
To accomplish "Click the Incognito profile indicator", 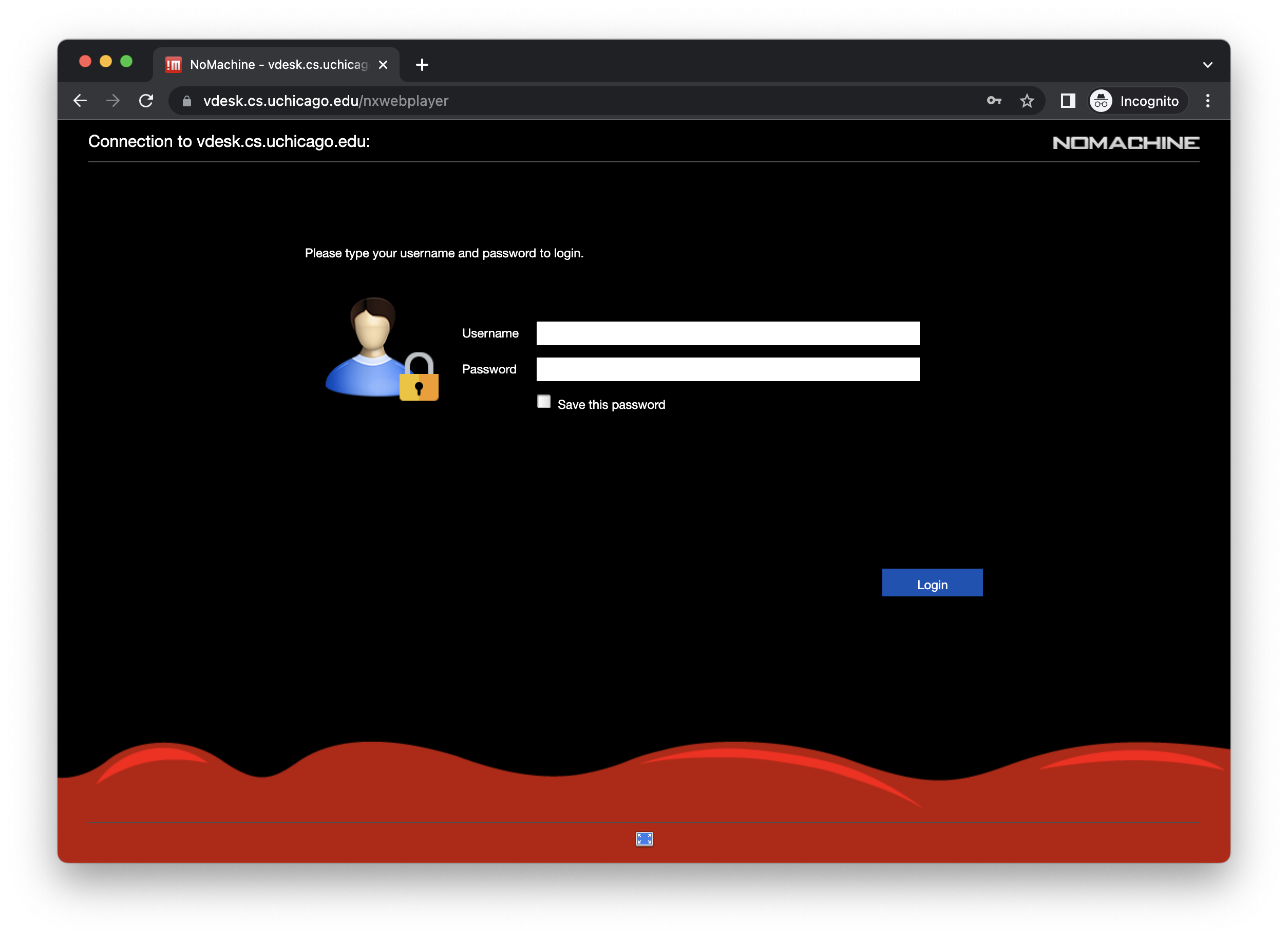I will click(x=1138, y=101).
